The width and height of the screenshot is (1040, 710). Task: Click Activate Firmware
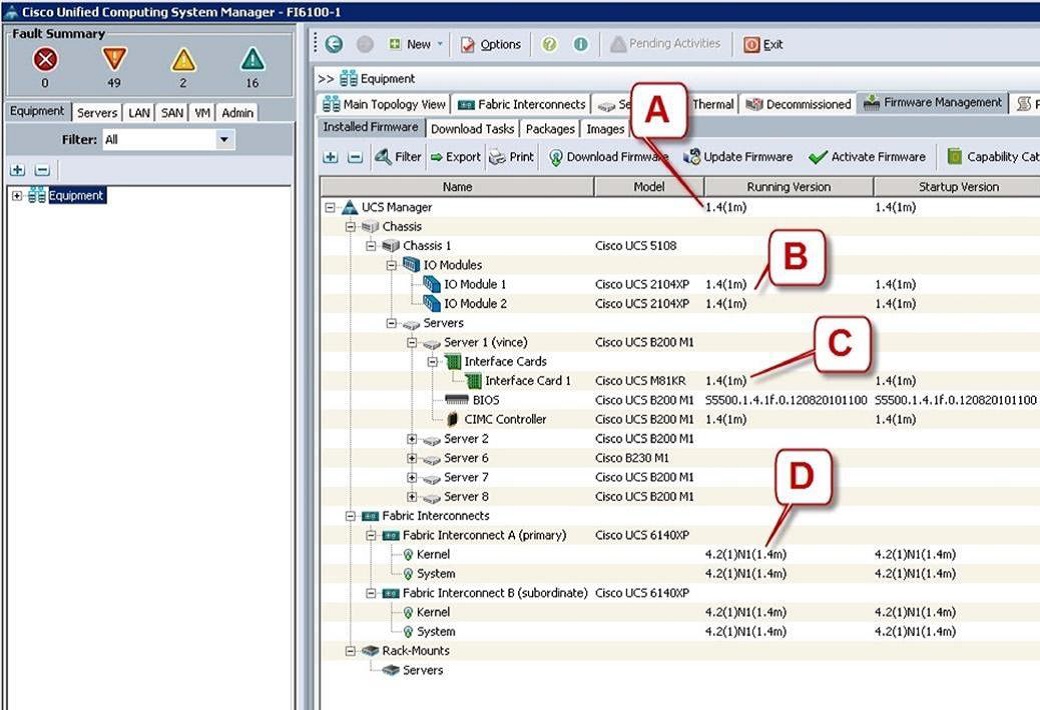868,157
